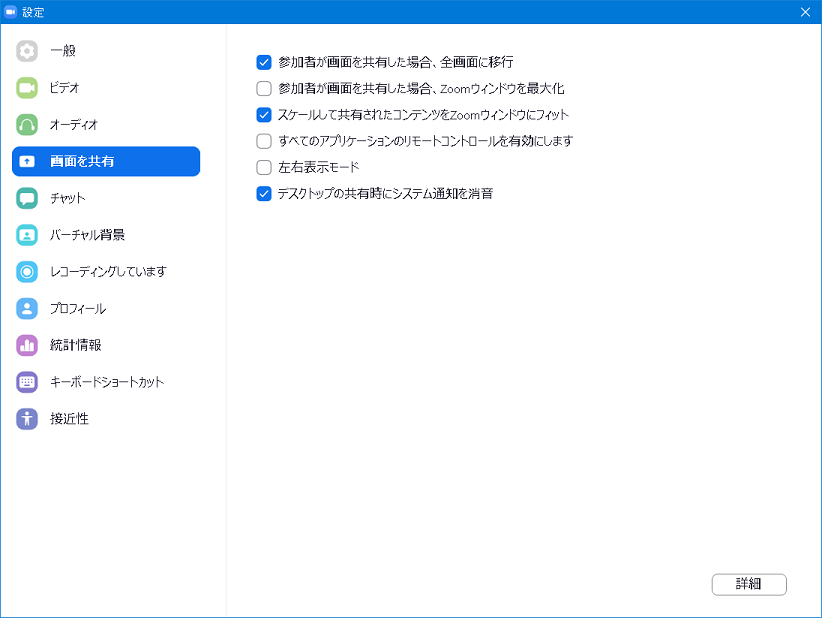The height and width of the screenshot is (618, 822).
Task: Open the 接近性 tab
Action: click(x=106, y=419)
